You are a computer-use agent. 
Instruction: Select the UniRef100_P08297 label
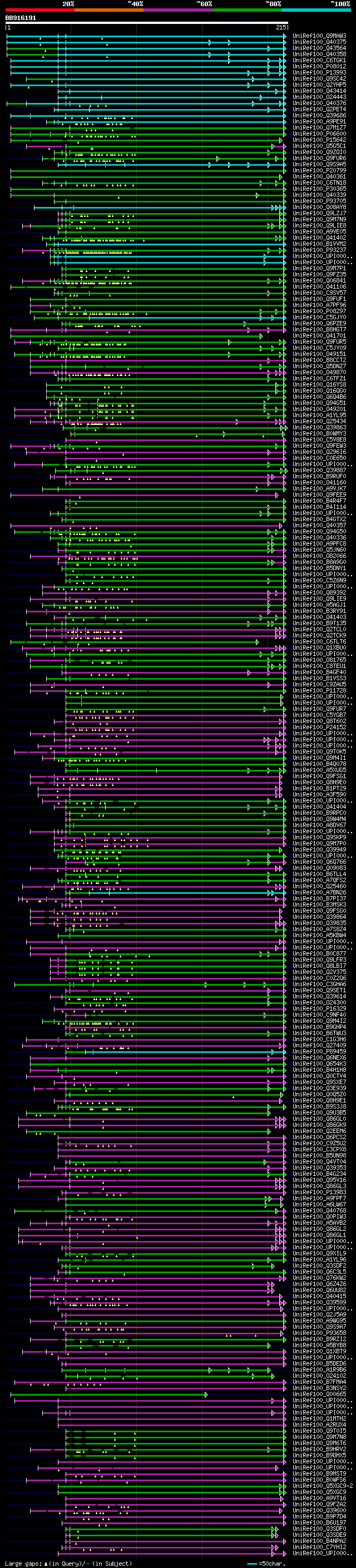(x=319, y=311)
